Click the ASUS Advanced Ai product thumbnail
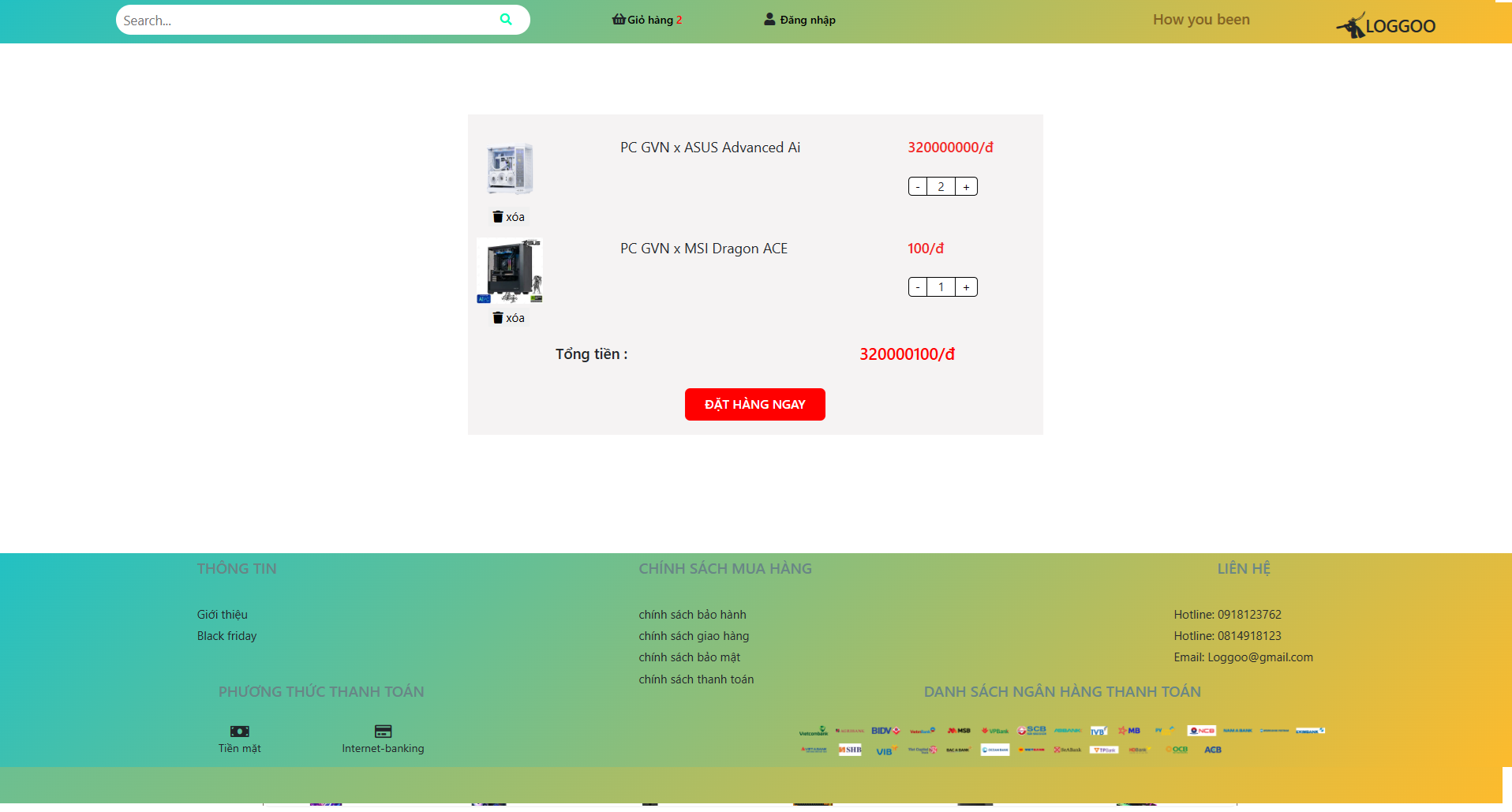Viewport: 1512px width, 812px height. click(510, 169)
